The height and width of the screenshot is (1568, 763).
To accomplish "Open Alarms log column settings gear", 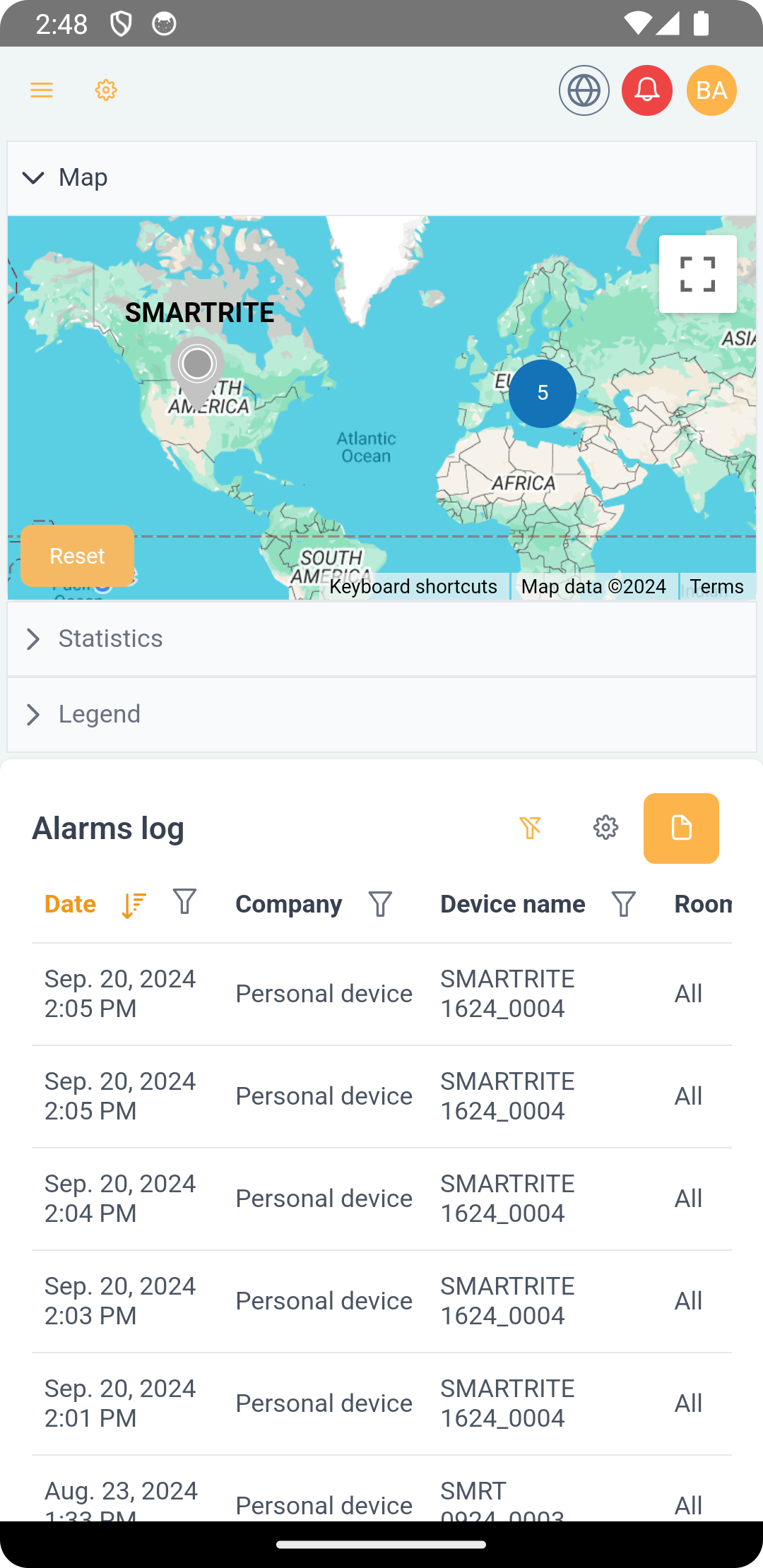I will pyautogui.click(x=605, y=828).
